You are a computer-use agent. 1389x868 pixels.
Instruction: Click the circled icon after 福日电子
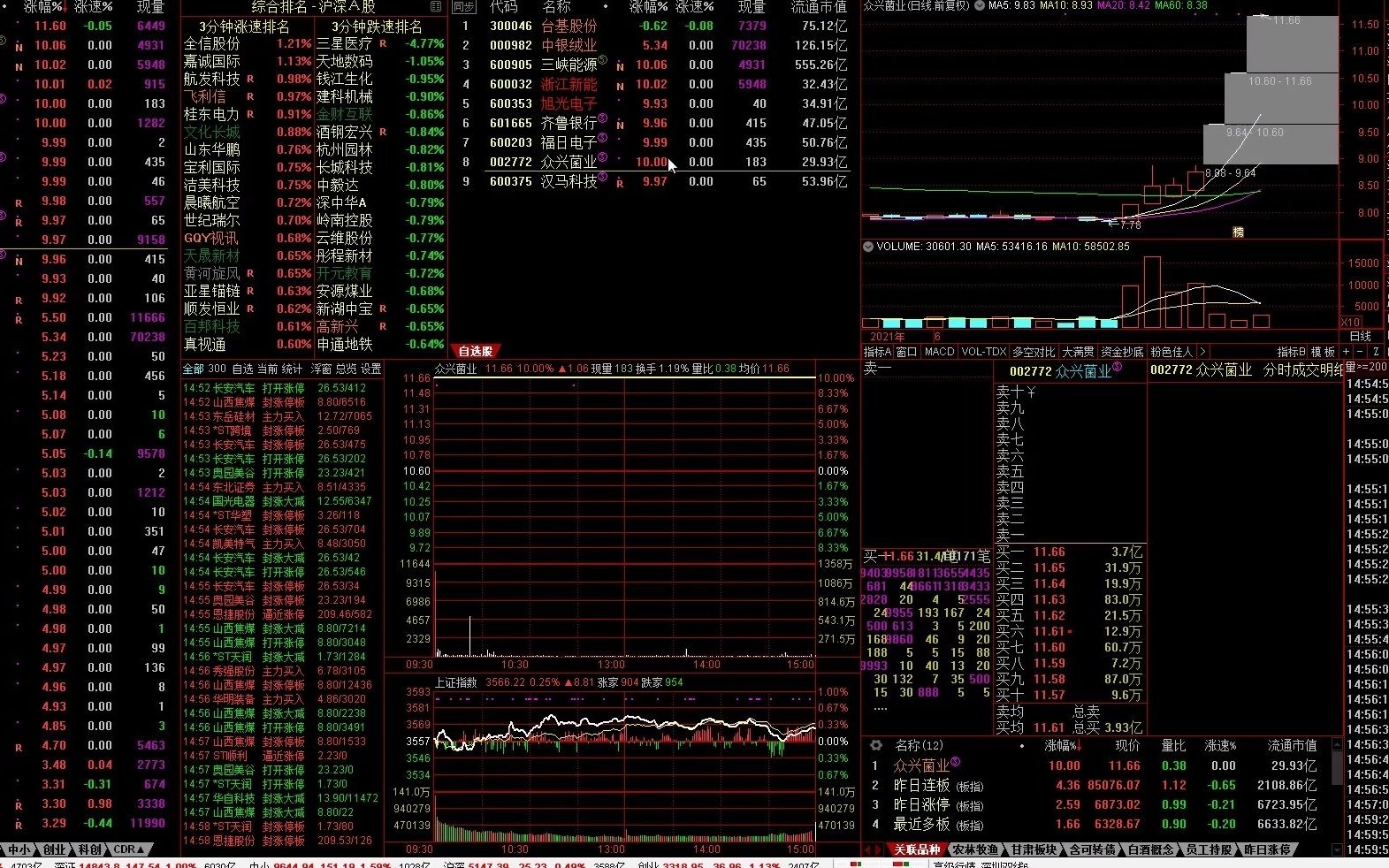pyautogui.click(x=603, y=139)
